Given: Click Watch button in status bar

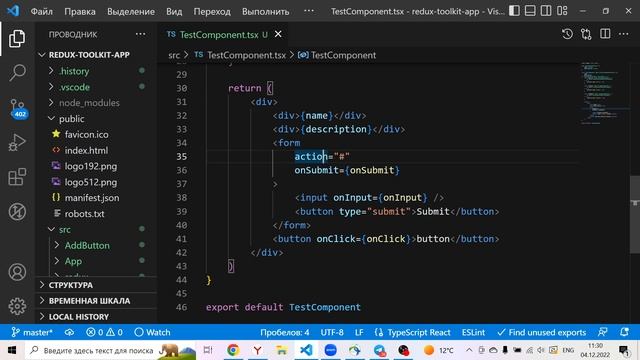Looking at the screenshot, I should point(152,332).
